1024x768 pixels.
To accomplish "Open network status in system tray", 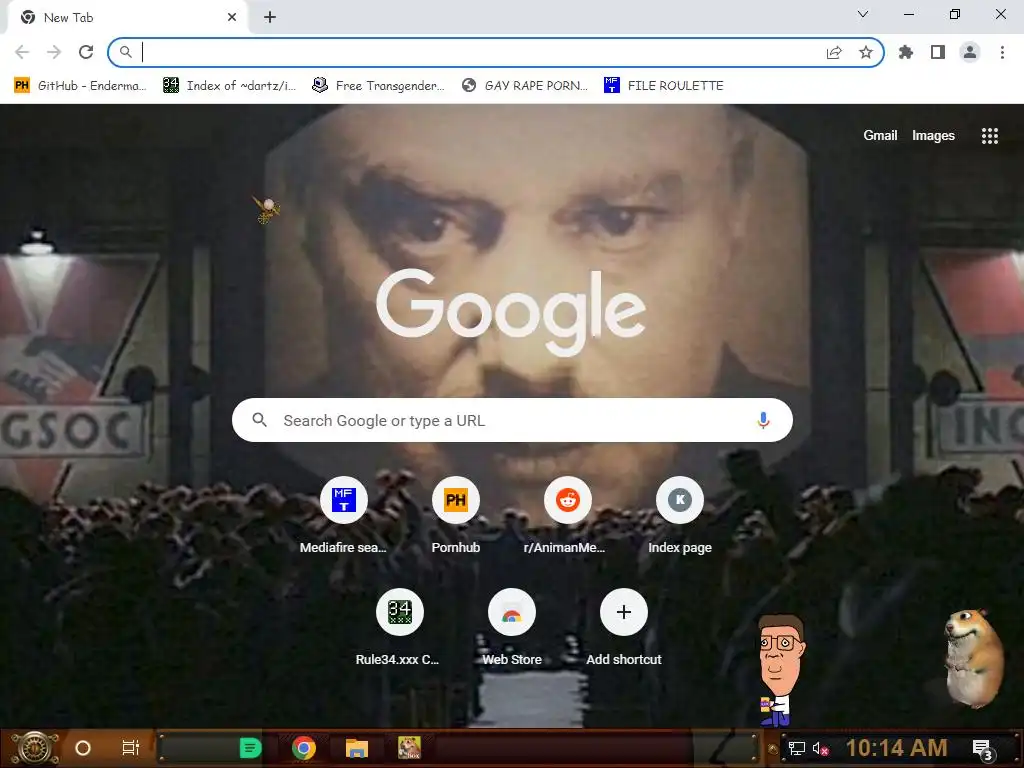I will [796, 748].
